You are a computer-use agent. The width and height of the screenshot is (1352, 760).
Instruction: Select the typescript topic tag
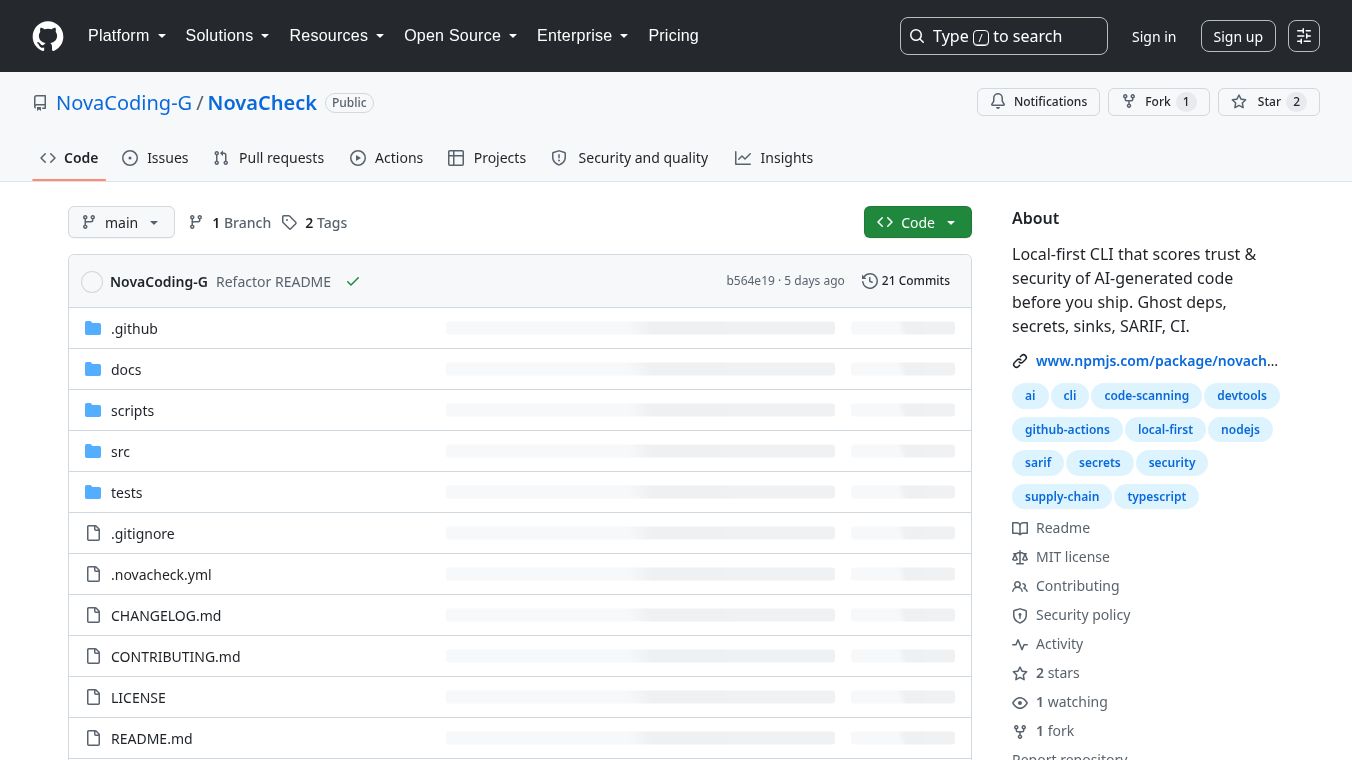[1157, 497]
